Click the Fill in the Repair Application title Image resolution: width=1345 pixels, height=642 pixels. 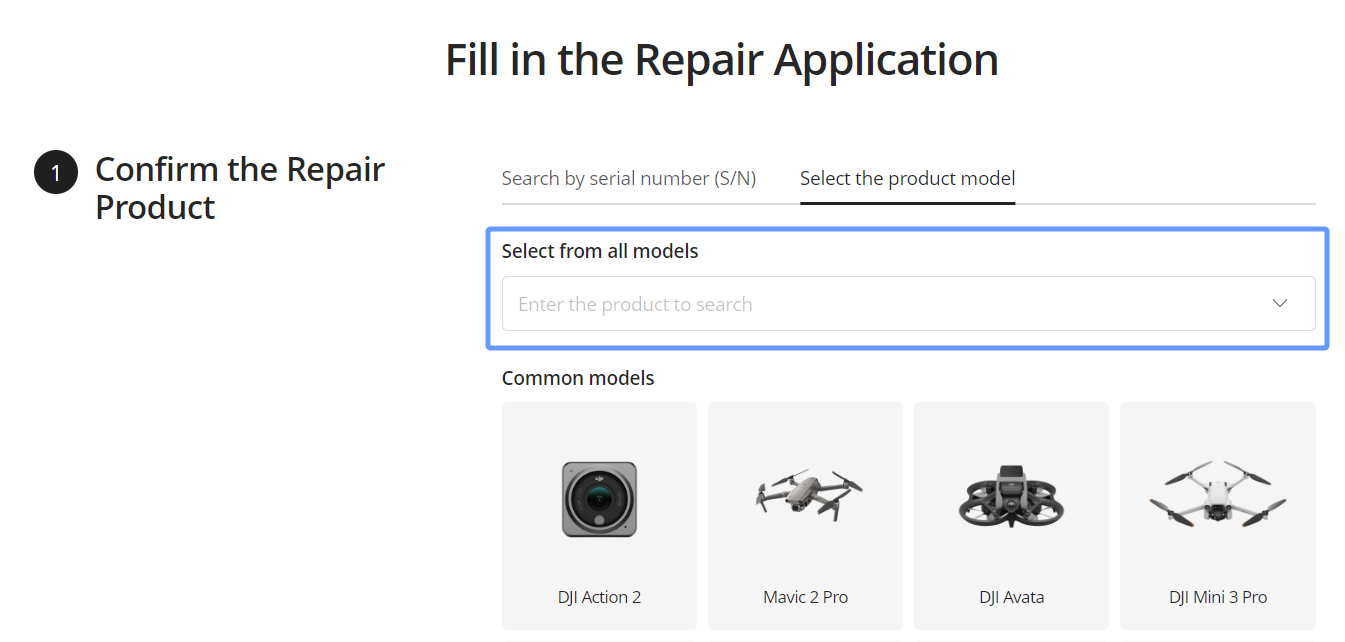[x=721, y=60]
